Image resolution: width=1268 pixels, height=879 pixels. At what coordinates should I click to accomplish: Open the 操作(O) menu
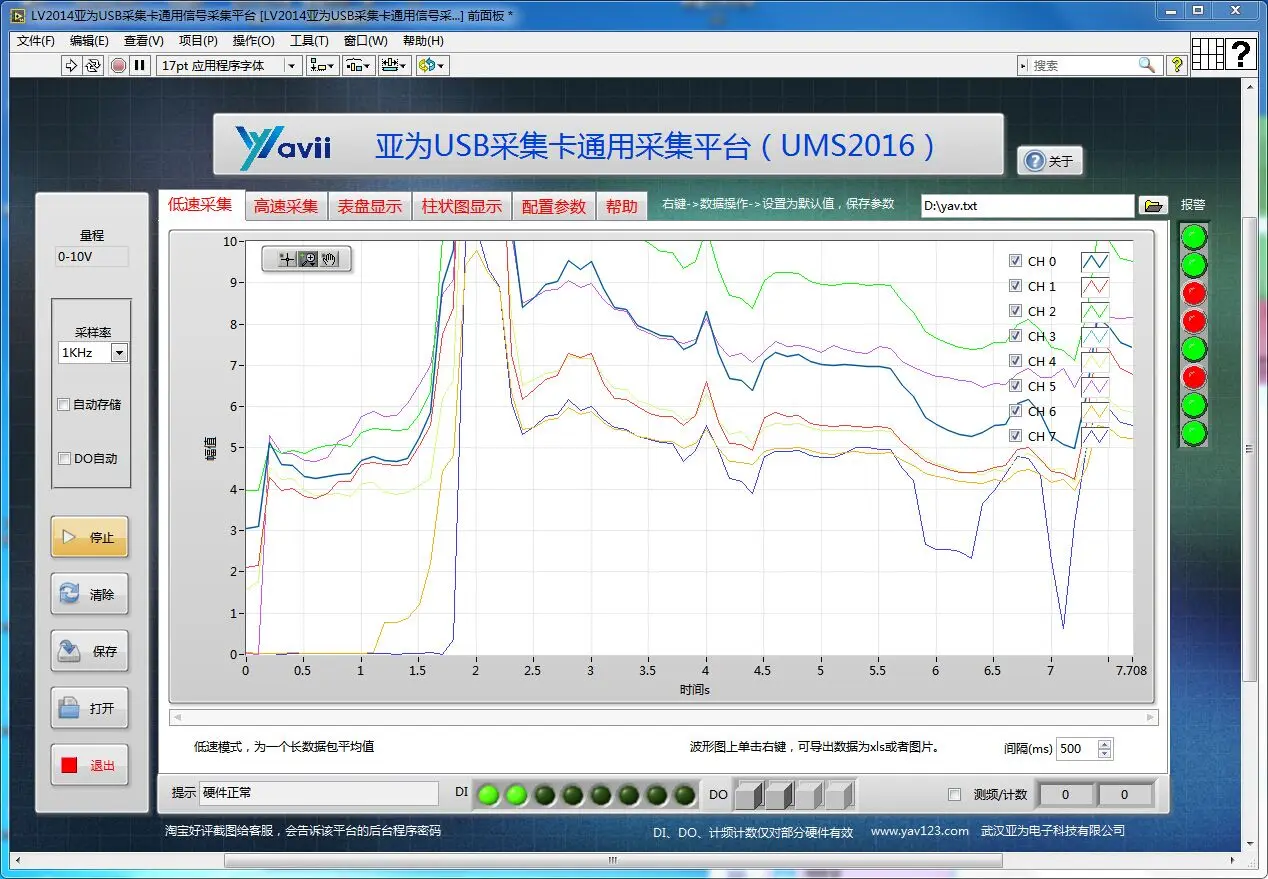coord(253,41)
